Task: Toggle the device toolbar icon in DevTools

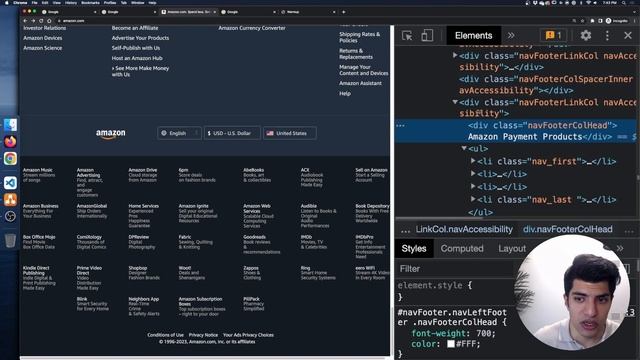Action: 427,36
